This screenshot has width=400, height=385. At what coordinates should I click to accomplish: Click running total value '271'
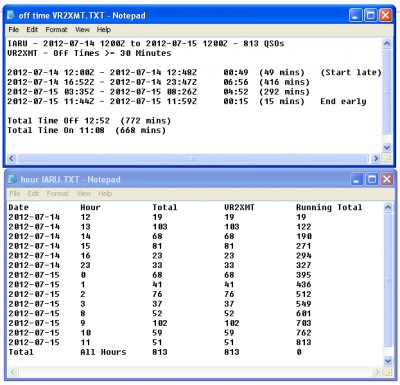[304, 246]
